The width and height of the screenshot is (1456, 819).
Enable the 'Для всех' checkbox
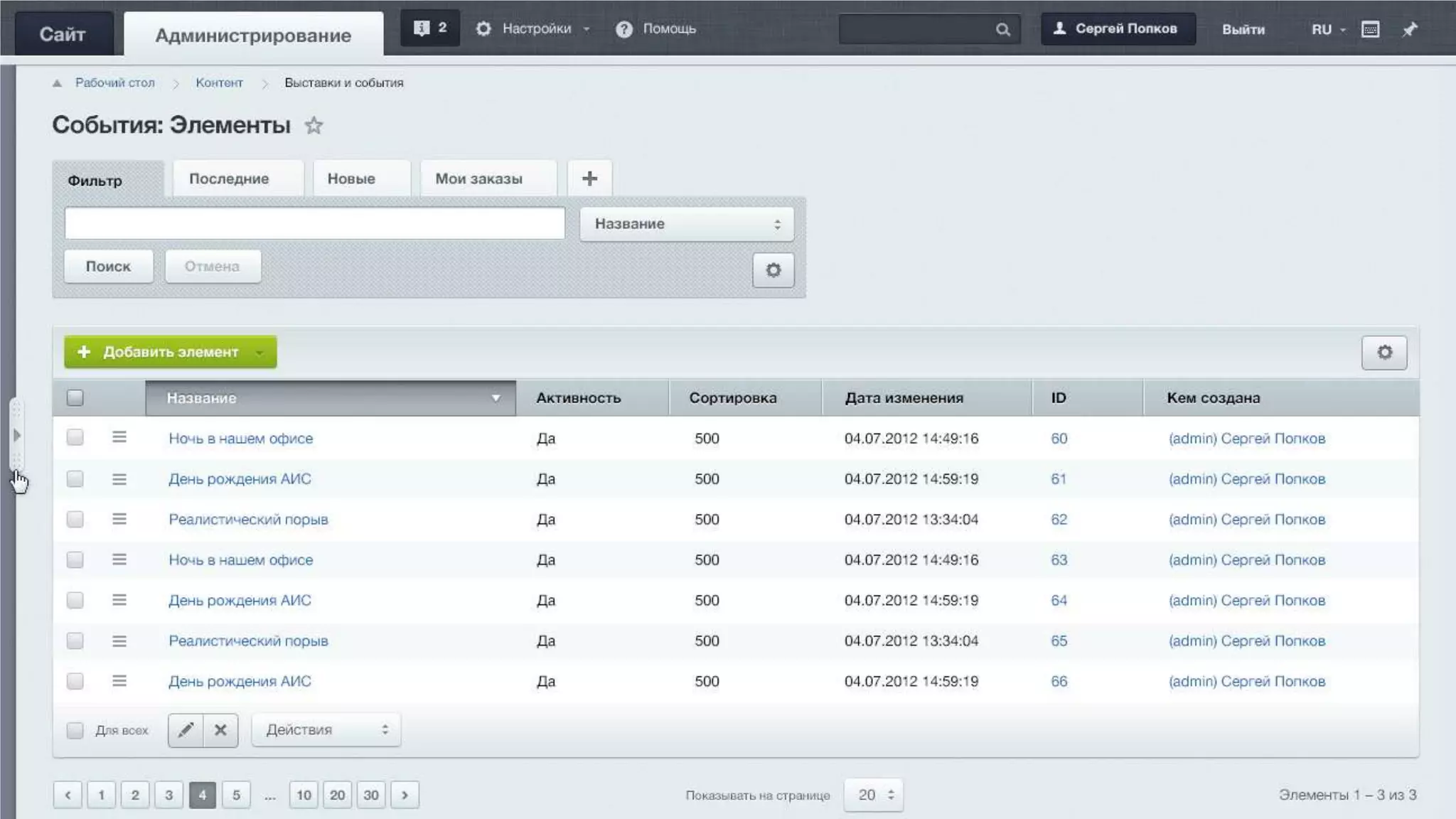tap(75, 730)
